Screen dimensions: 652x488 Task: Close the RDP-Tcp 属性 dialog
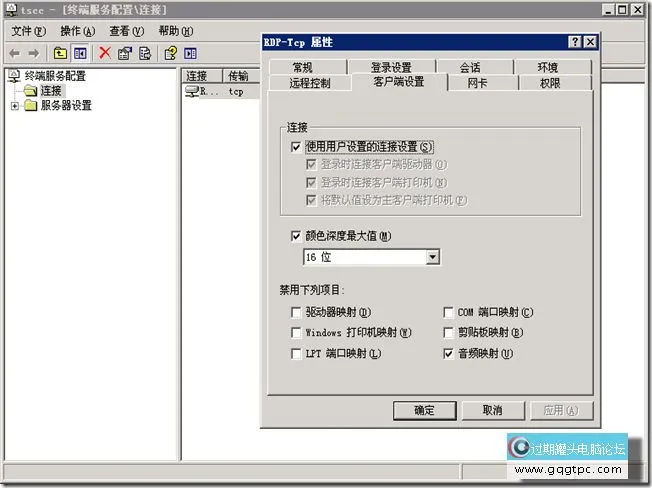point(590,42)
